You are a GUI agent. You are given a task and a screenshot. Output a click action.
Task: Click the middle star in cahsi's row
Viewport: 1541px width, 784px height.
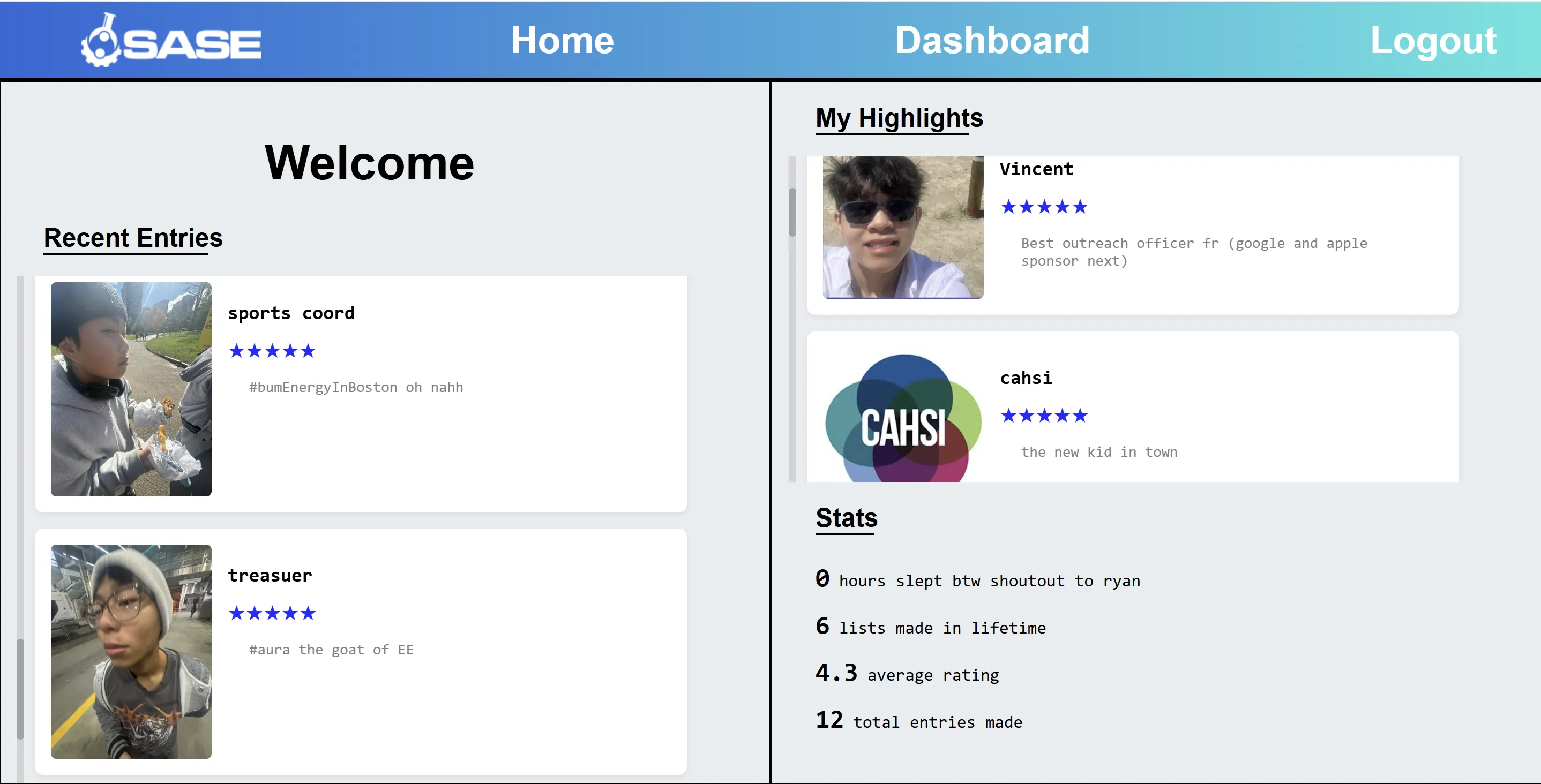click(x=1044, y=415)
